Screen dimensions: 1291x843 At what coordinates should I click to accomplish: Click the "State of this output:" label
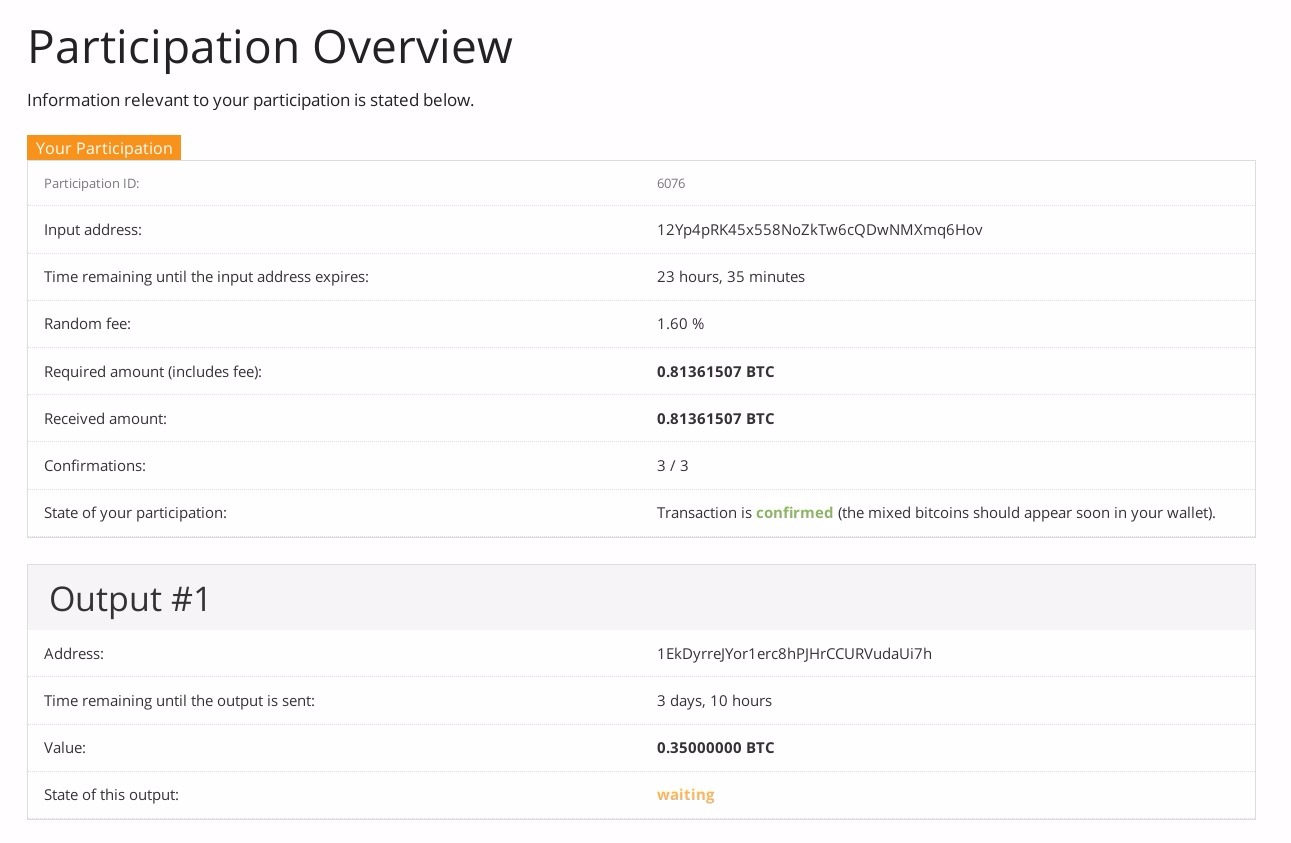(111, 795)
